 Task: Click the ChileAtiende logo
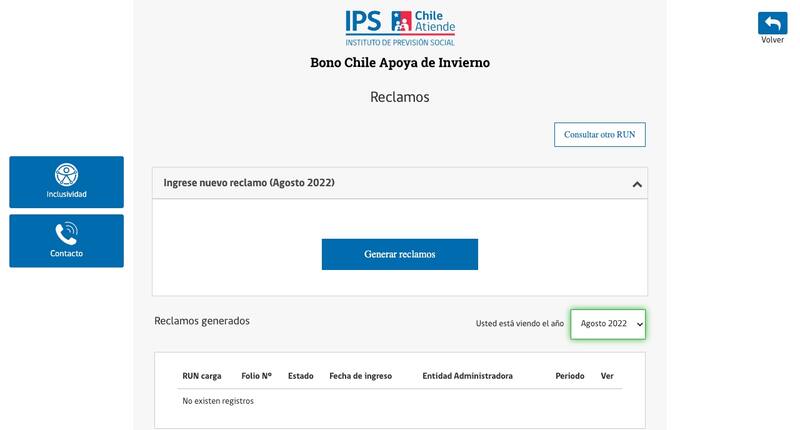click(422, 22)
